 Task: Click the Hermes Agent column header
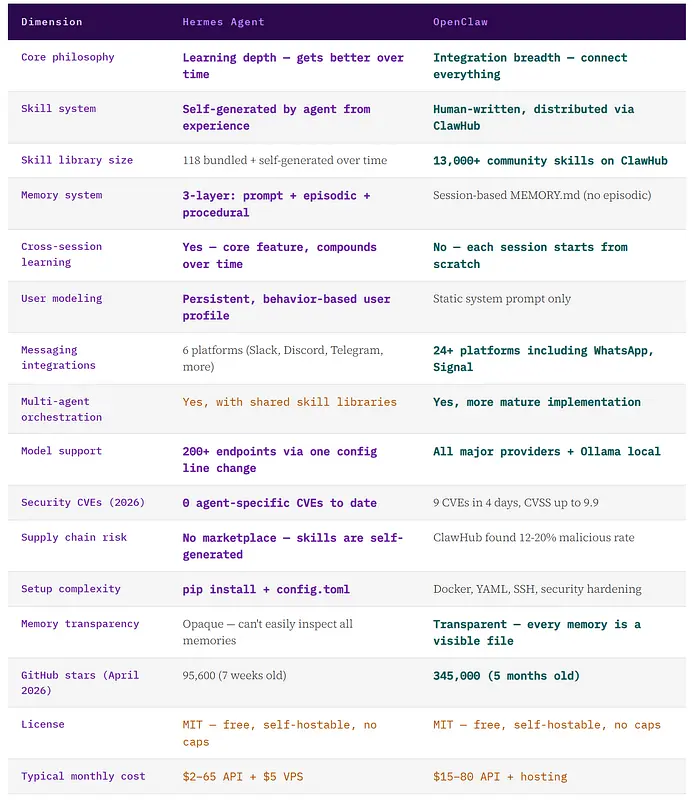224,22
